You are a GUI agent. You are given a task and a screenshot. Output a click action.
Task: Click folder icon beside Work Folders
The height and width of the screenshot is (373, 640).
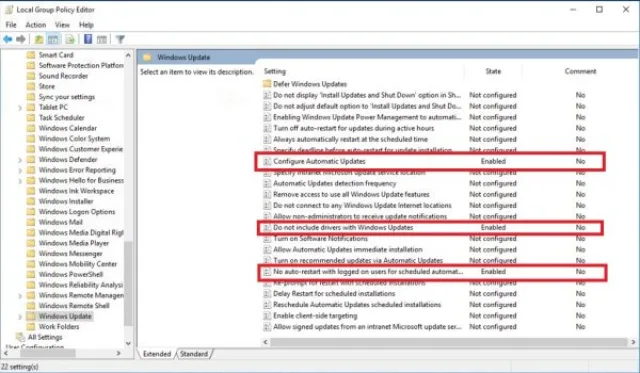tap(31, 326)
